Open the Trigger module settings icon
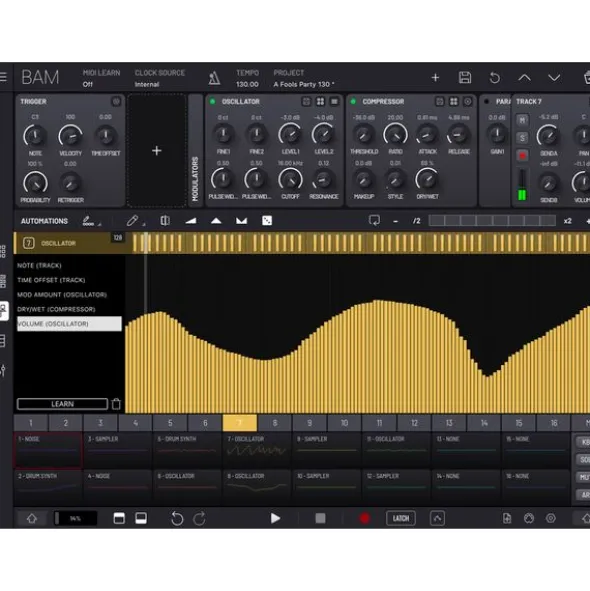Screen dimensions: 590x591 coord(116,101)
